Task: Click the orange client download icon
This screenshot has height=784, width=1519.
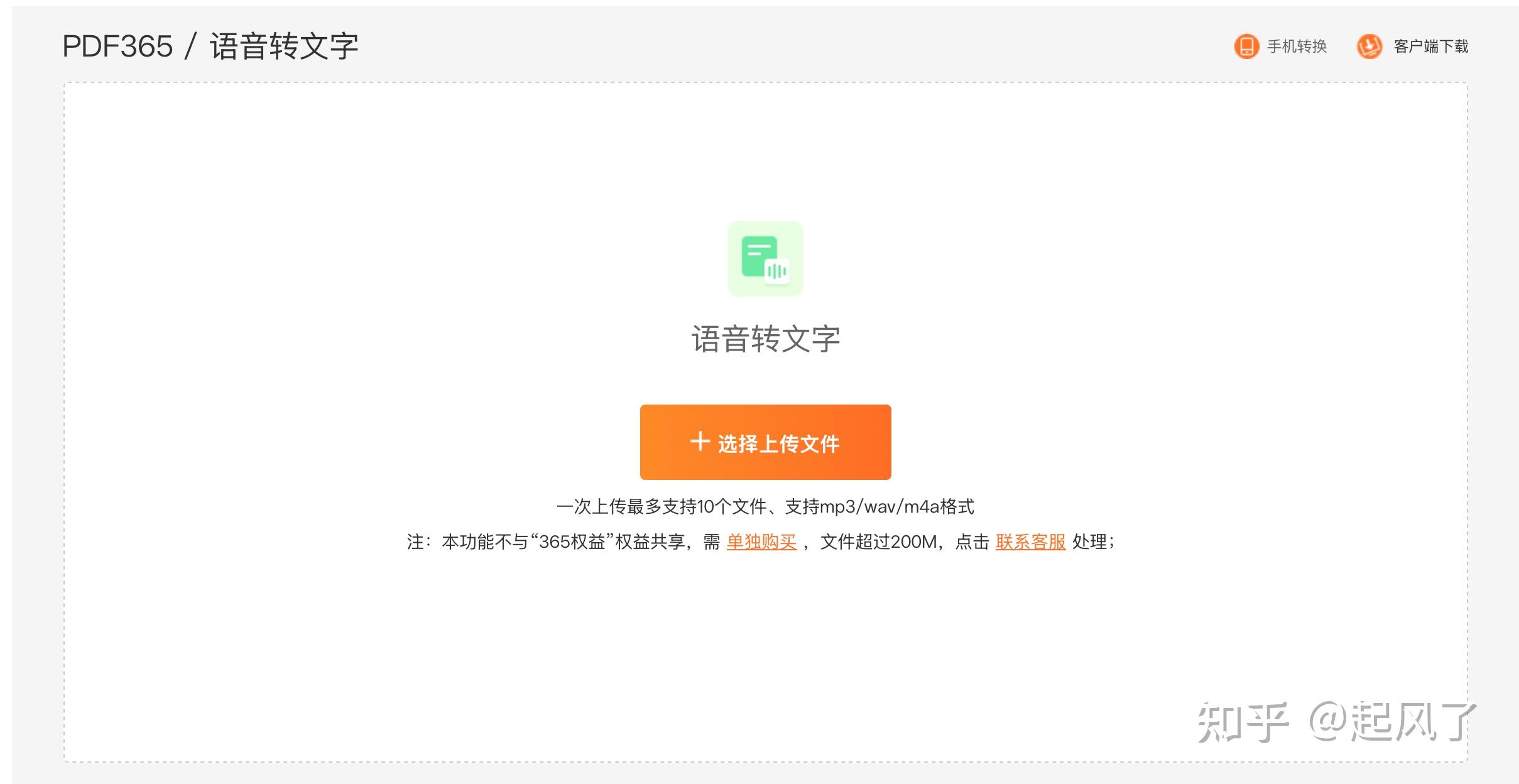Action: click(x=1369, y=46)
